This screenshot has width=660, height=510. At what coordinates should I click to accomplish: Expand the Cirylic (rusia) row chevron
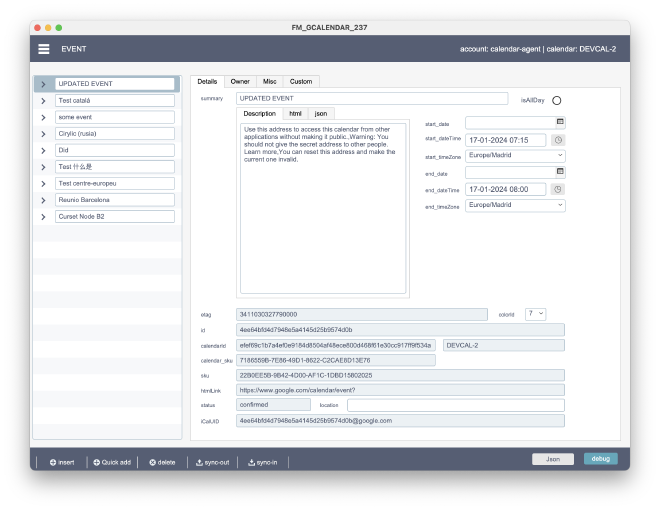pos(43,134)
